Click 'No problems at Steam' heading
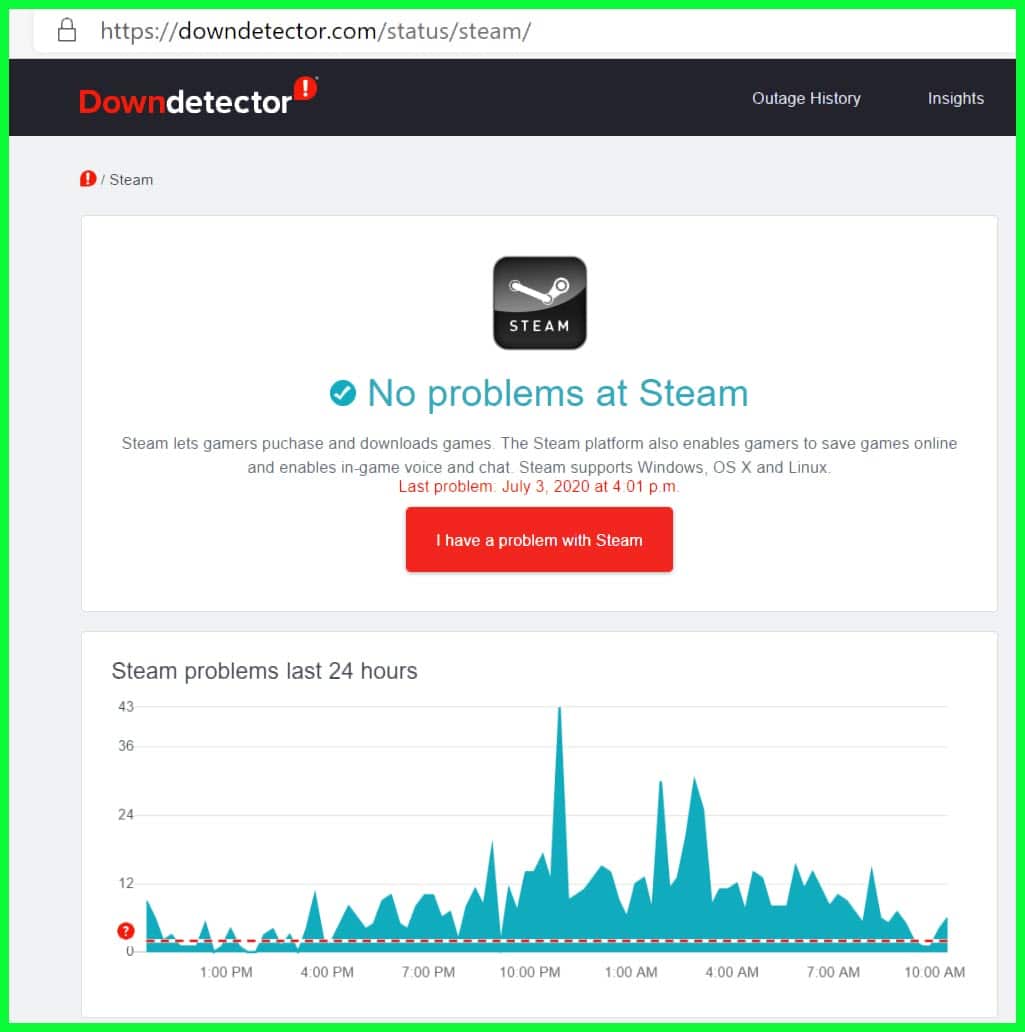The height and width of the screenshot is (1032, 1025). (x=558, y=394)
